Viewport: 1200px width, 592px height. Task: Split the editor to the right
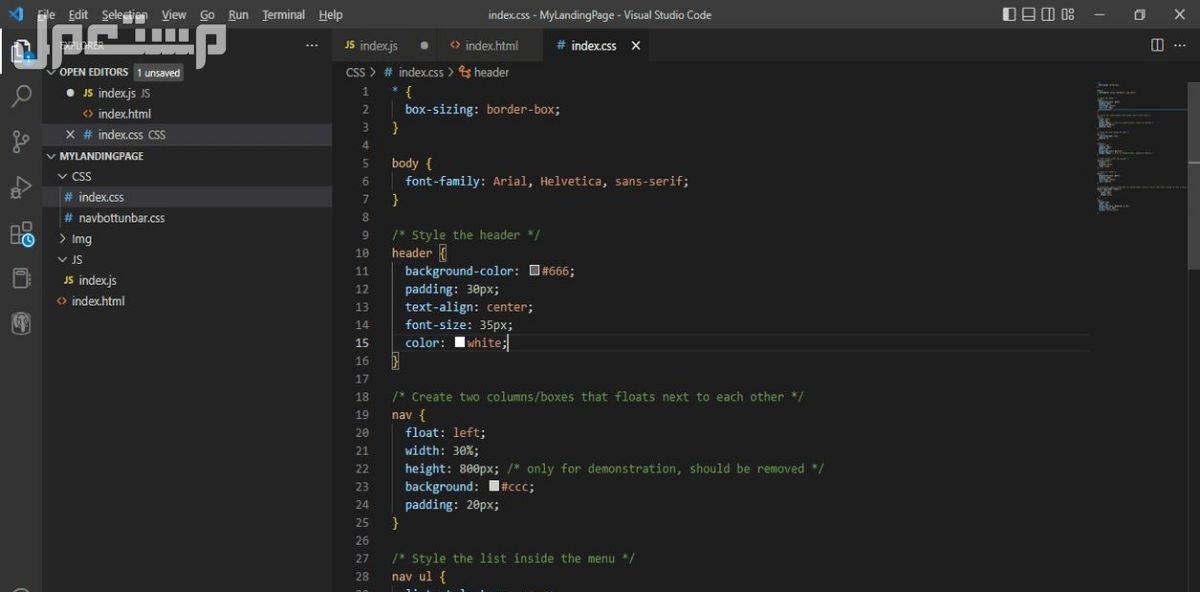pos(1157,45)
